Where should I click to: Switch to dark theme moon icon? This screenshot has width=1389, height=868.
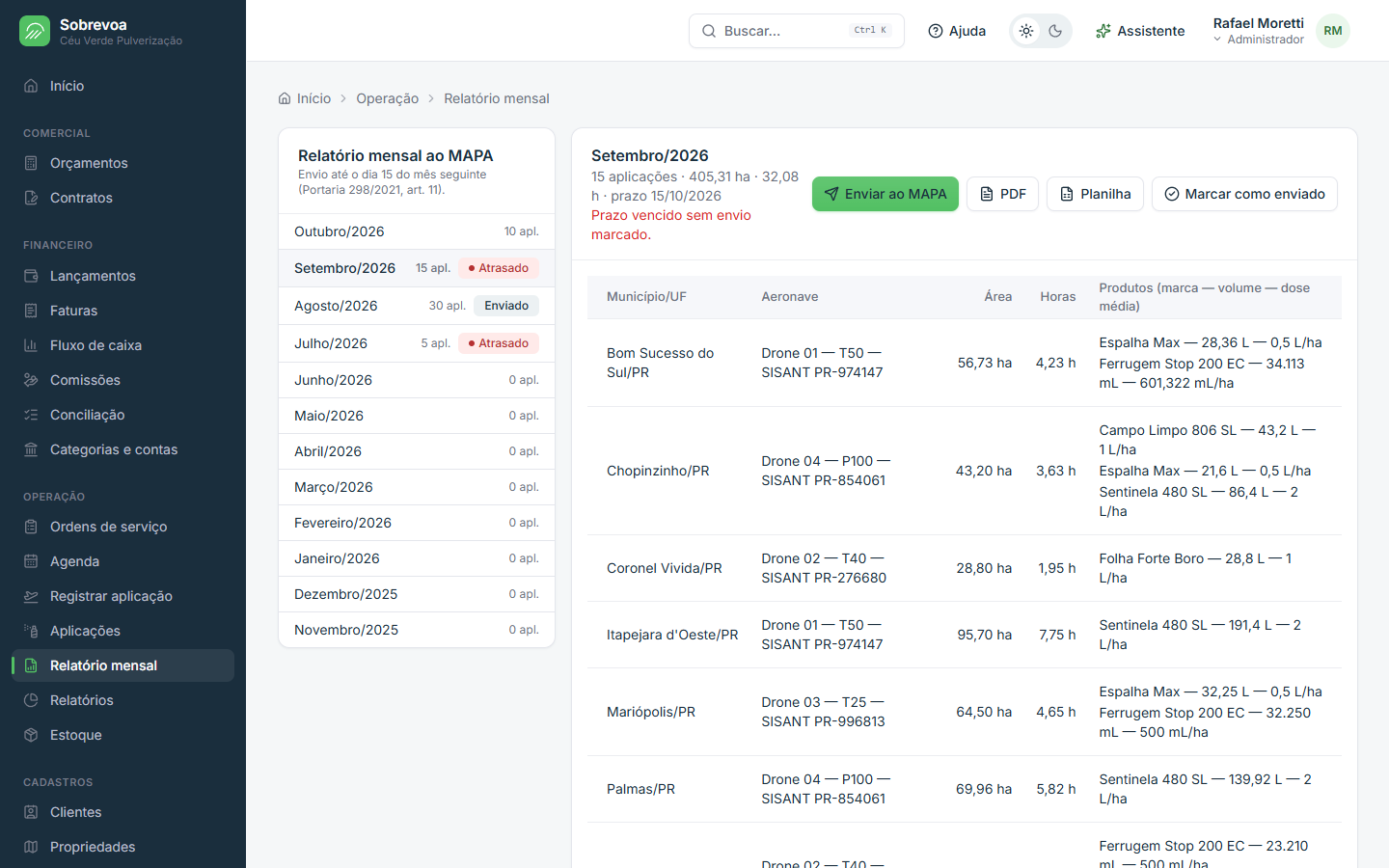click(x=1055, y=31)
